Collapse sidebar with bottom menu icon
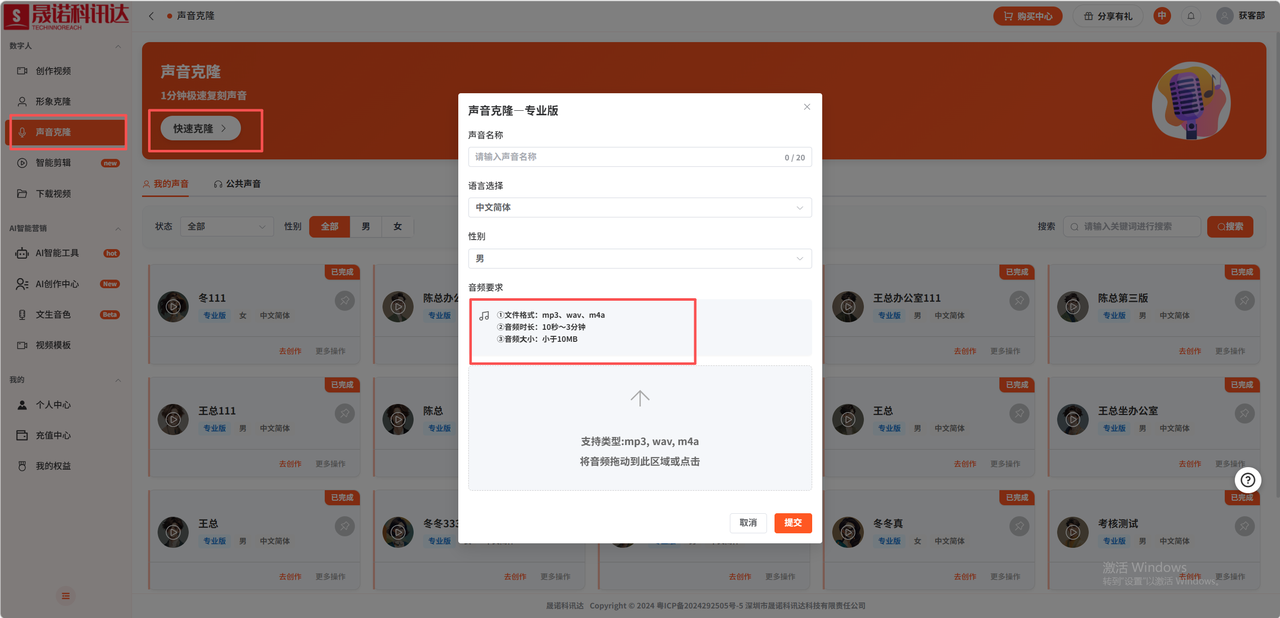Viewport: 1280px width, 618px height. coord(66,596)
